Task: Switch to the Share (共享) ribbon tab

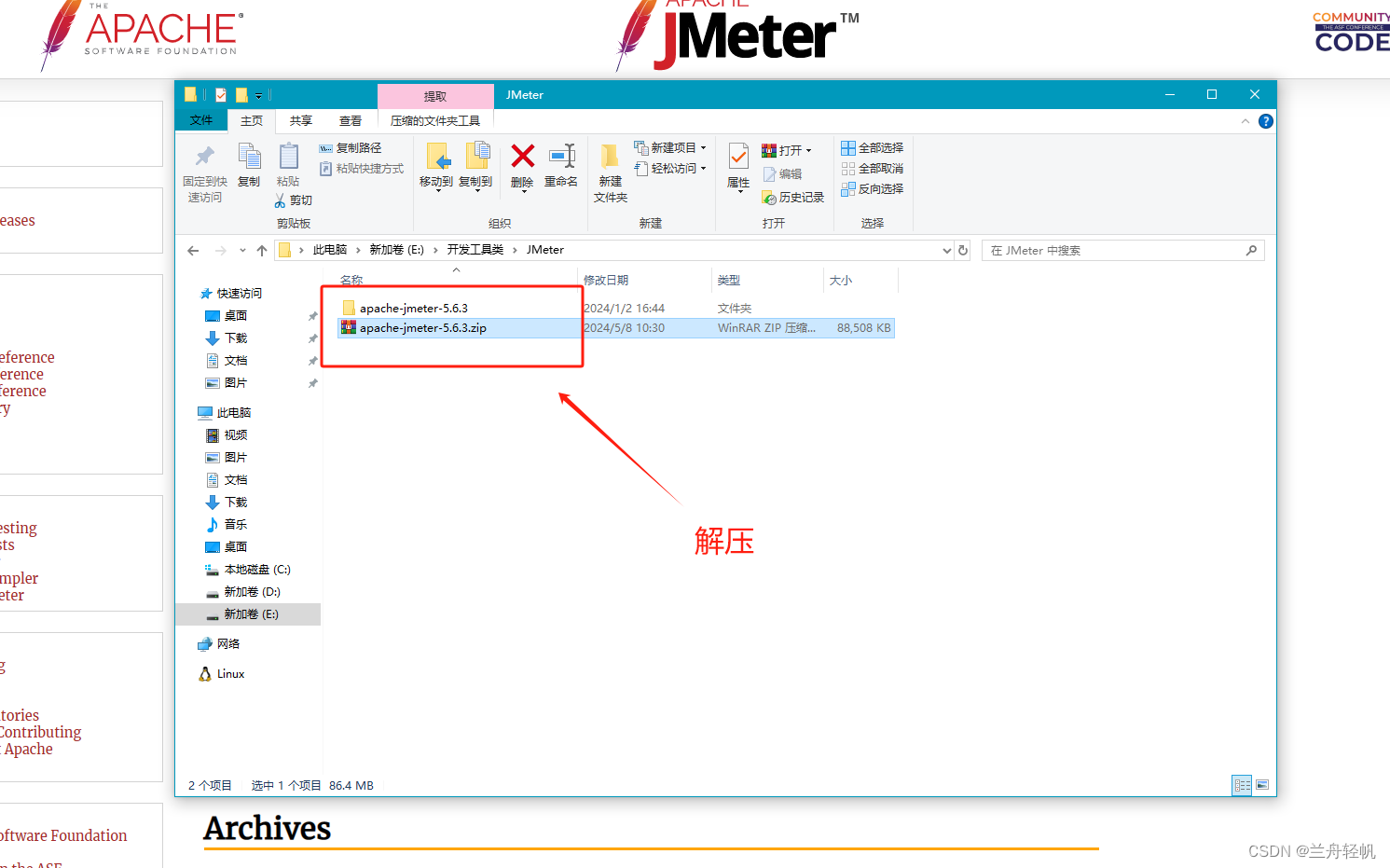Action: click(301, 121)
